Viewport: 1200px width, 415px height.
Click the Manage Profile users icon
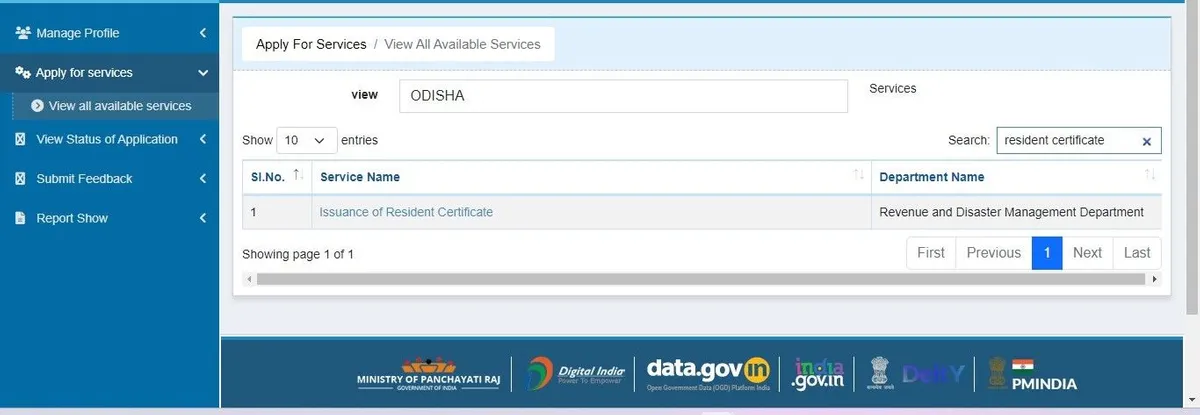click(22, 33)
